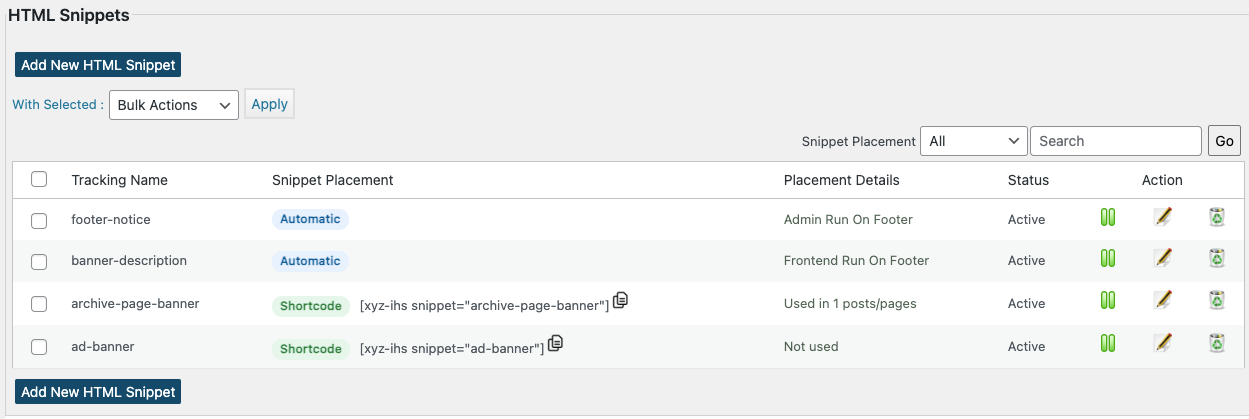Viewport: 1249px width, 419px height.
Task: Click the top Add New HTML Snippet button
Action: pos(98,65)
